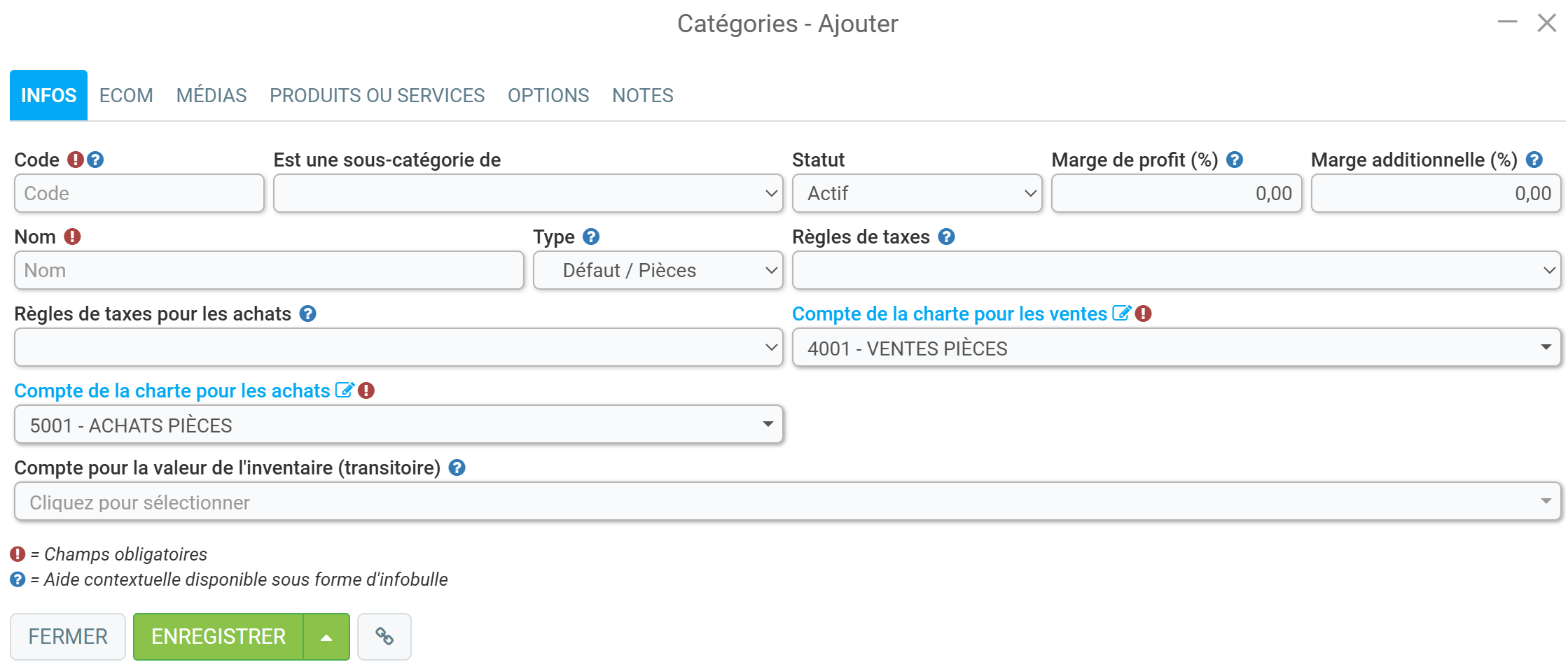Click the "Statut" field label

(819, 160)
